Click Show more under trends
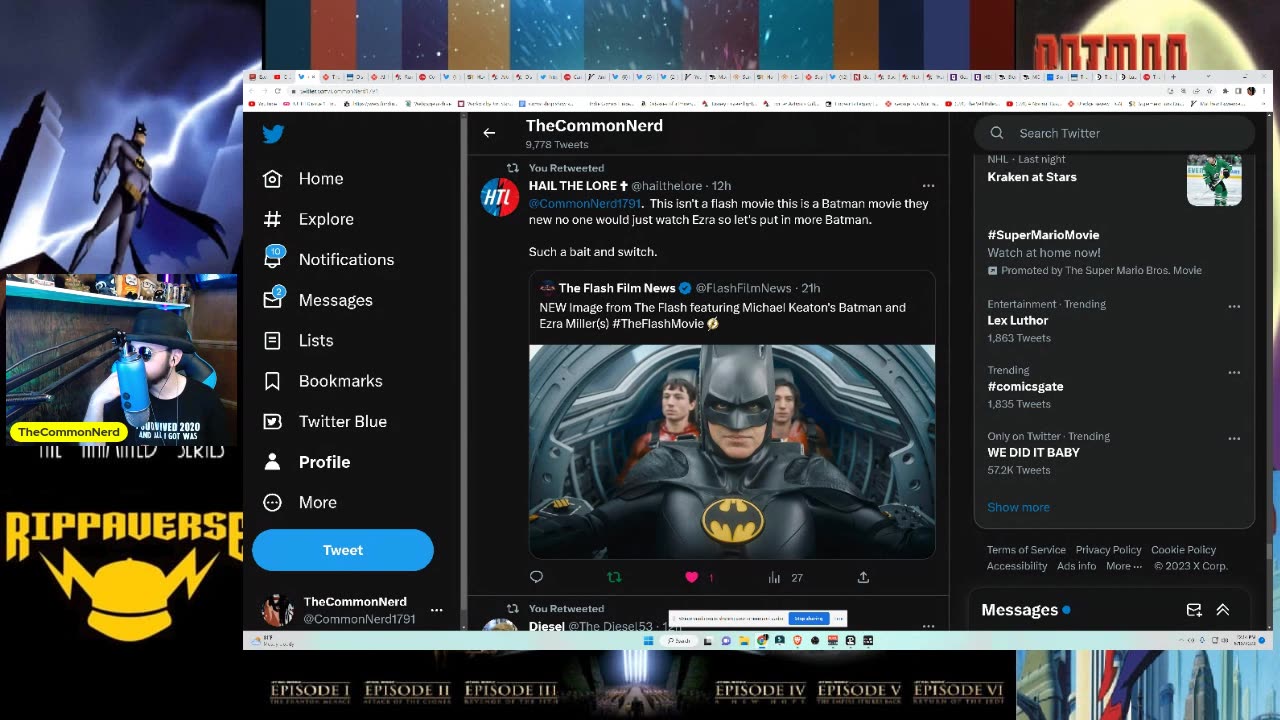This screenshot has height=720, width=1280. [x=1018, y=507]
